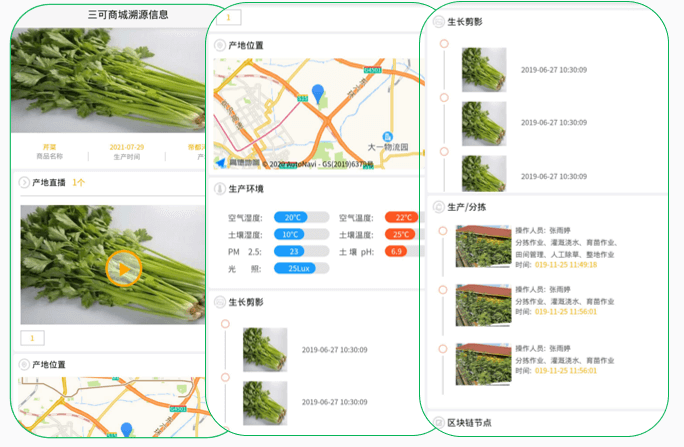Click the 产地位置 icon in the left screen

[24, 364]
